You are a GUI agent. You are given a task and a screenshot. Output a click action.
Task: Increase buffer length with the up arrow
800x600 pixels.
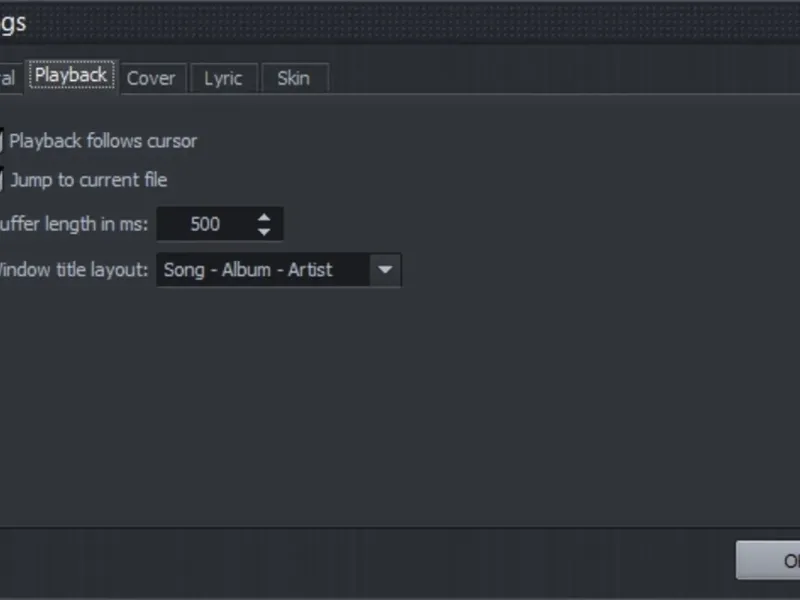click(264, 217)
